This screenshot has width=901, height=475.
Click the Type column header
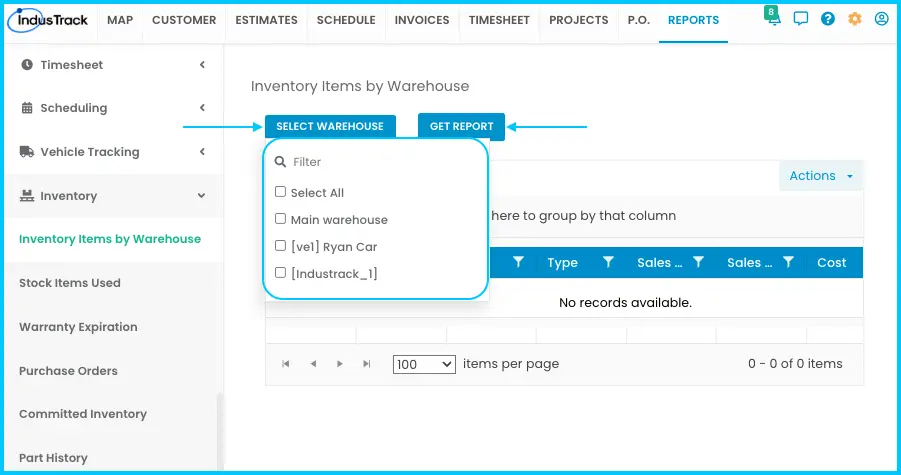[561, 262]
